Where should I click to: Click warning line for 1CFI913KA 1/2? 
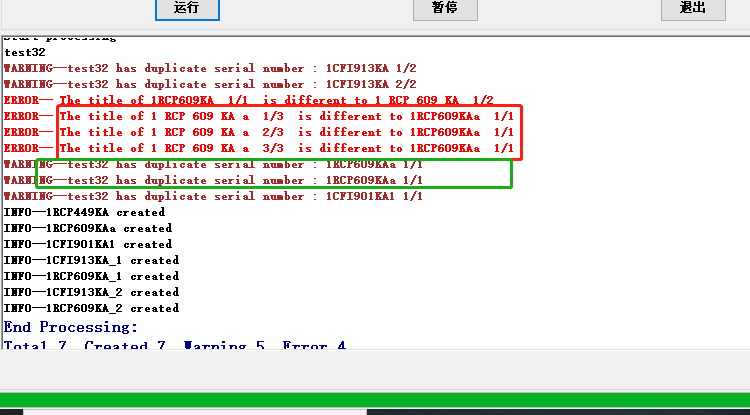click(x=210, y=68)
